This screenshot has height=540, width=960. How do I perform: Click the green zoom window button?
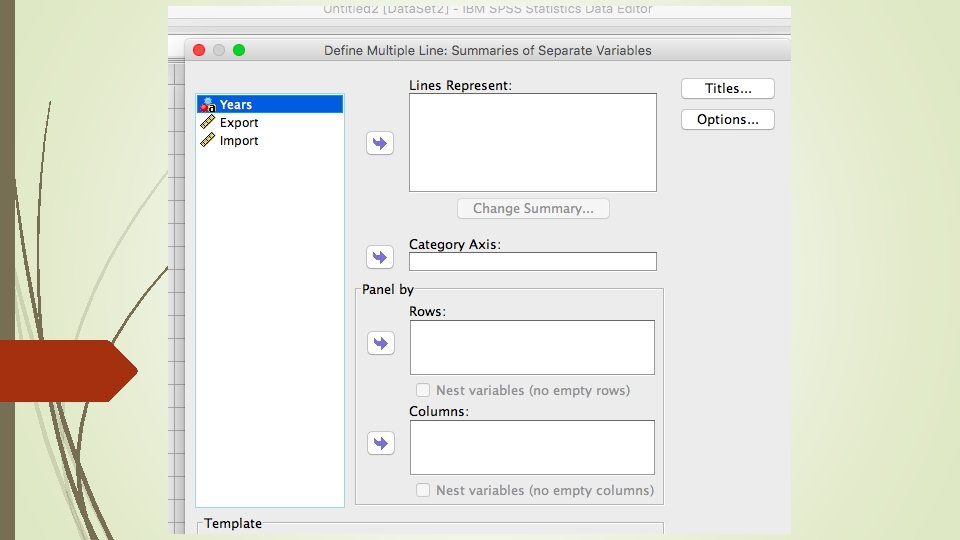239,50
